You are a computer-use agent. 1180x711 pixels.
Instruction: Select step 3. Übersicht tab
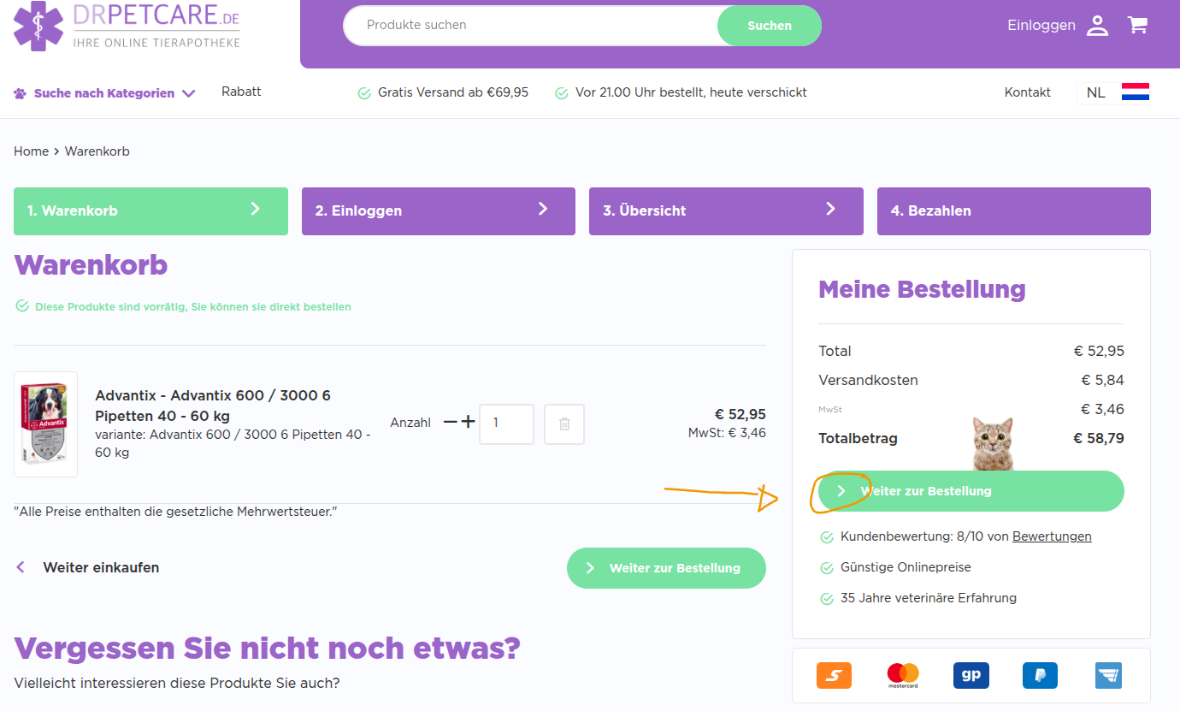pyautogui.click(x=725, y=211)
